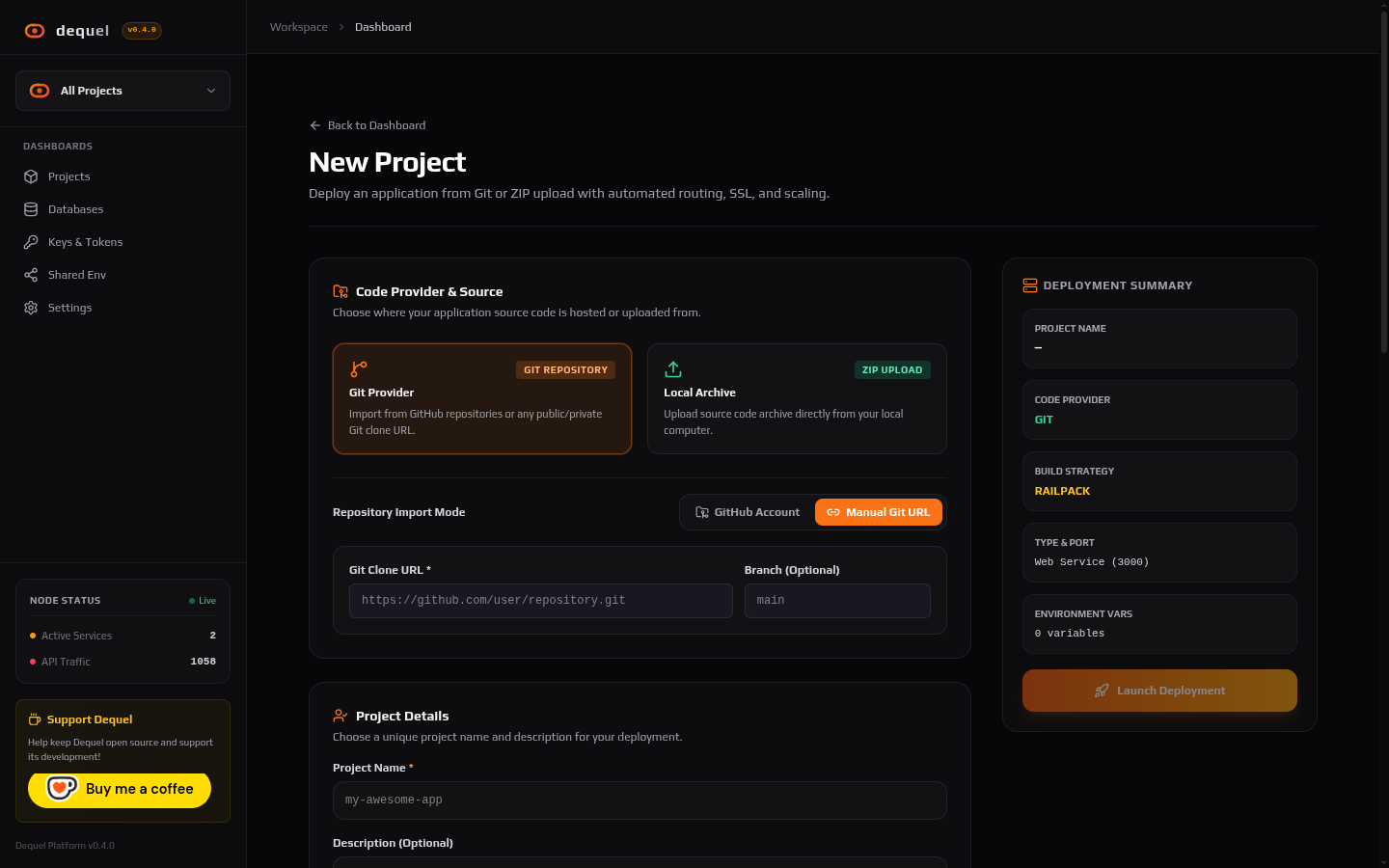Click the Dashboard breadcrumb

[383, 27]
